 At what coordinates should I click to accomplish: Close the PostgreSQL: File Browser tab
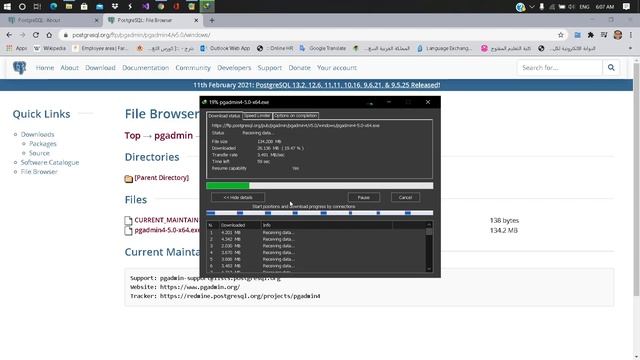[x=196, y=20]
